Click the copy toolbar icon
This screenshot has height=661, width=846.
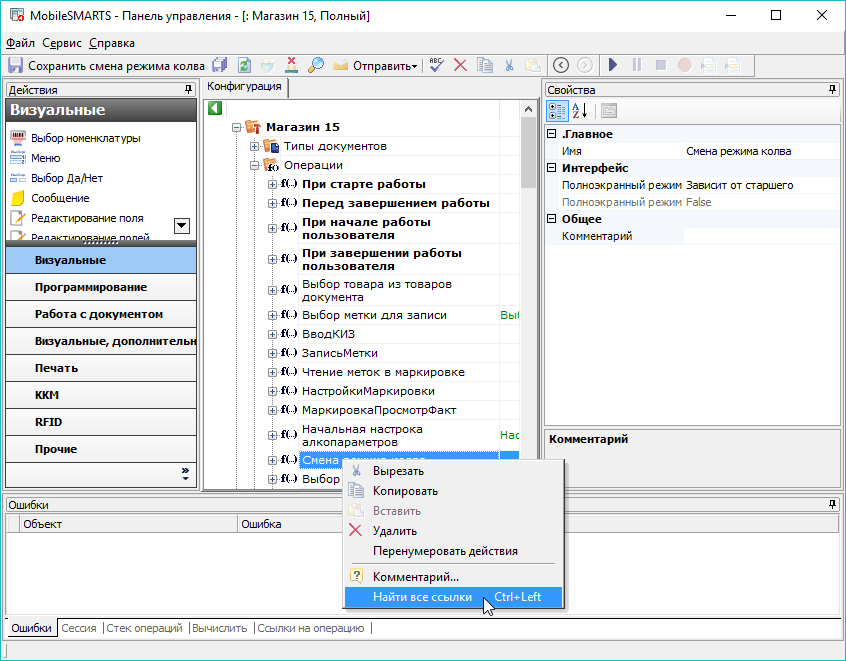[x=485, y=65]
